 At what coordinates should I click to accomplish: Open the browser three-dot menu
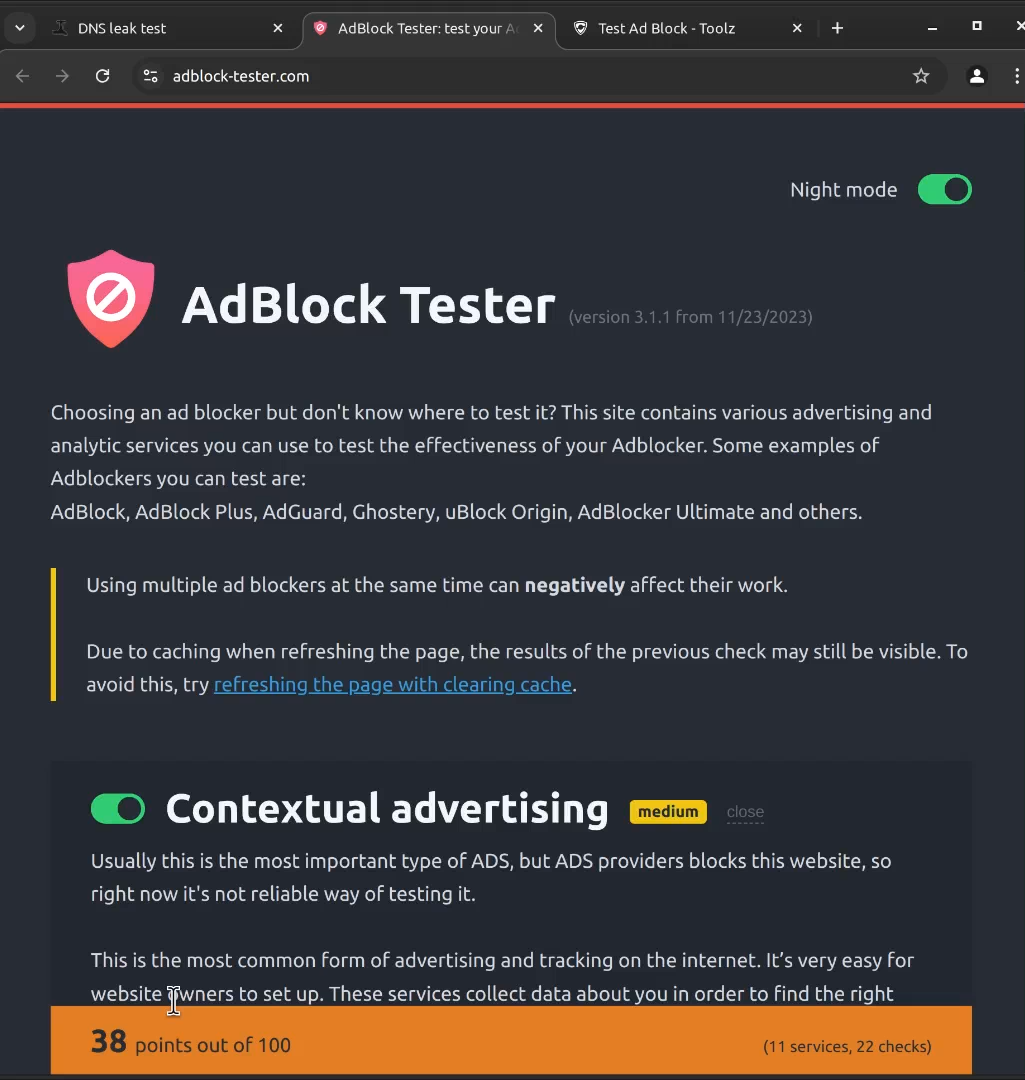pos(1017,76)
